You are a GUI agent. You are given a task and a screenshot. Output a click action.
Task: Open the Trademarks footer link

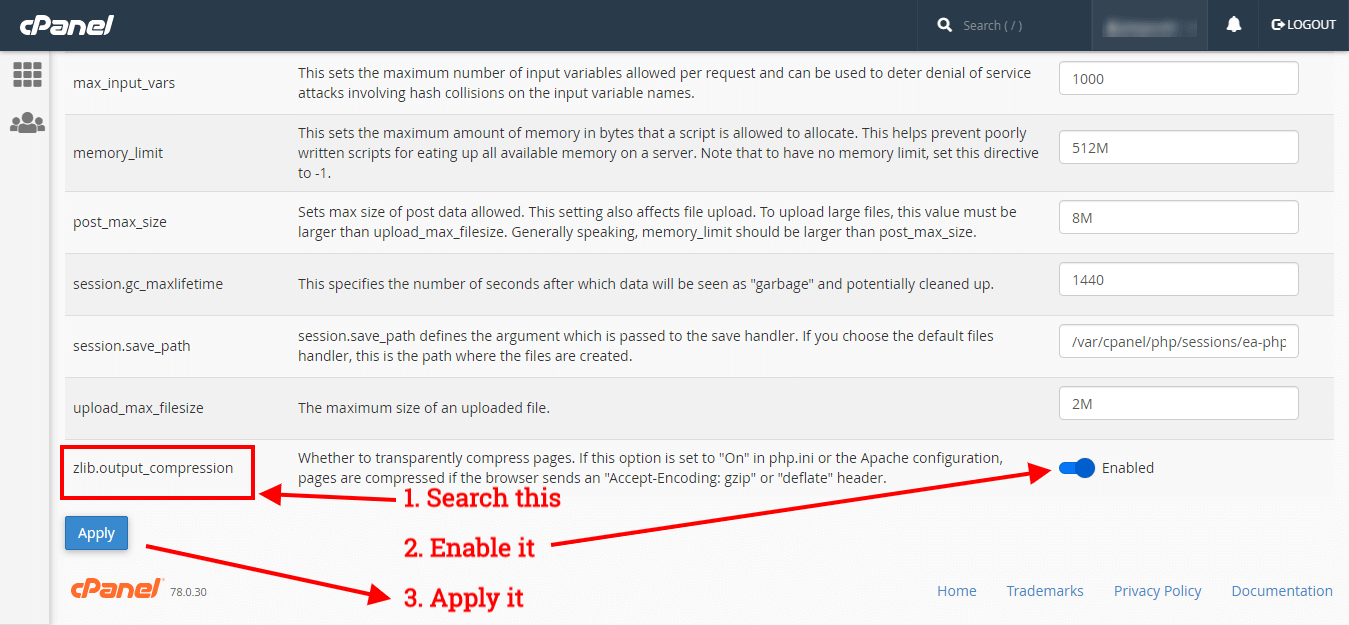(x=1045, y=591)
